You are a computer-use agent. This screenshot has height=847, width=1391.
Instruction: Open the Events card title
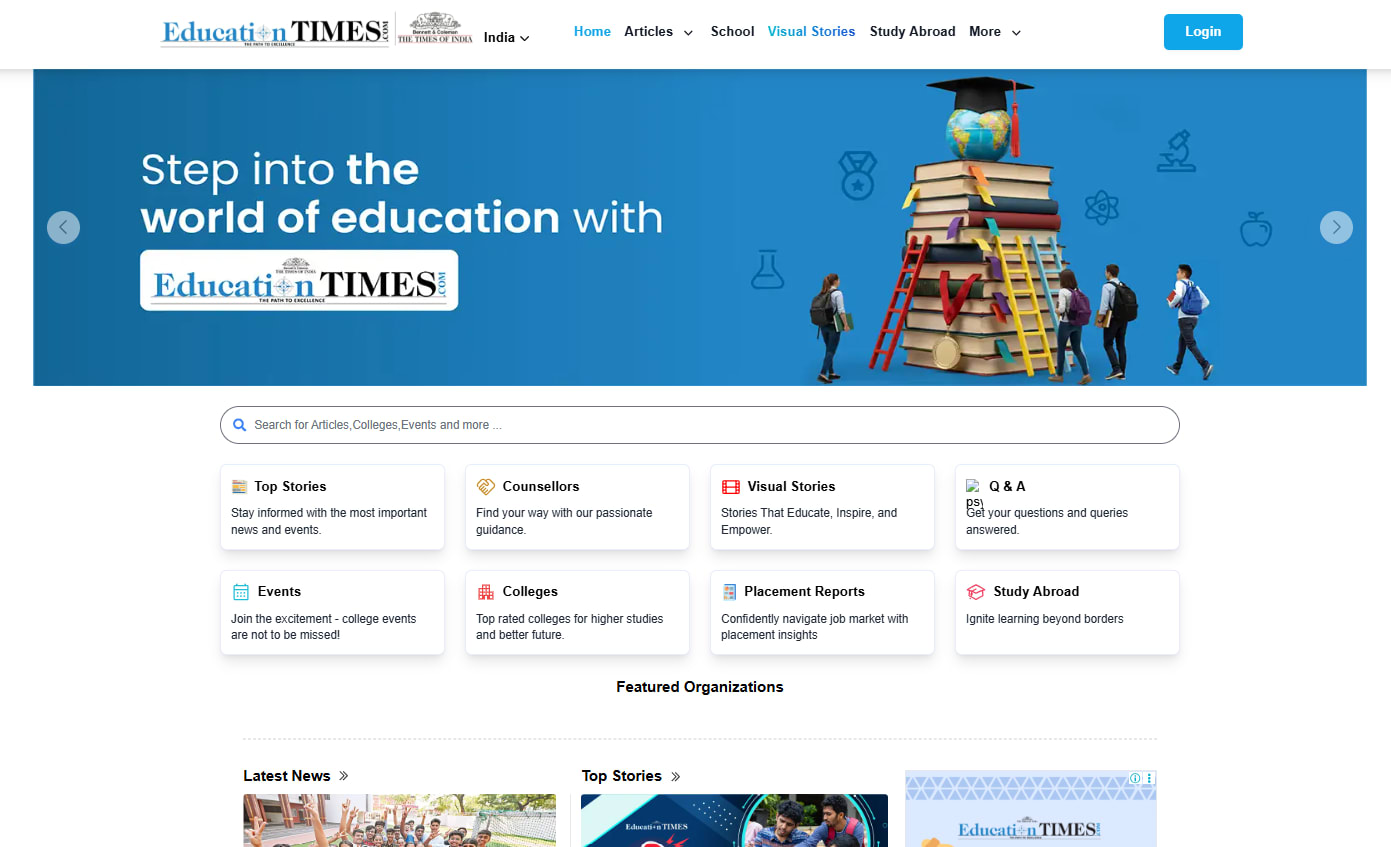coord(279,592)
